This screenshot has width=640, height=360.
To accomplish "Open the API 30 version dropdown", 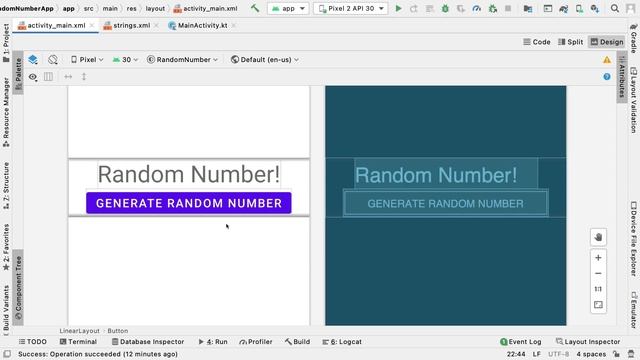I will click(125, 60).
